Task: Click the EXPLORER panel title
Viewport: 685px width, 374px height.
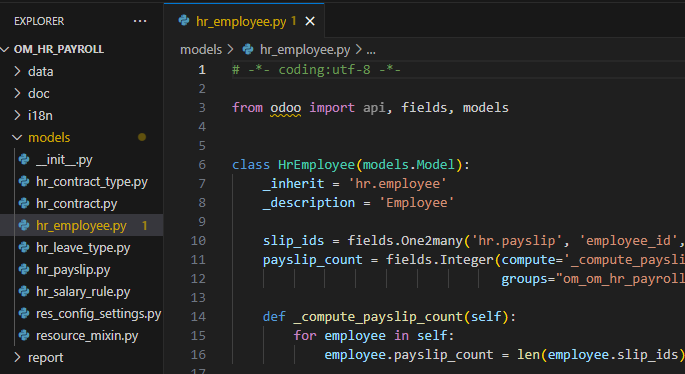Action: coord(39,21)
